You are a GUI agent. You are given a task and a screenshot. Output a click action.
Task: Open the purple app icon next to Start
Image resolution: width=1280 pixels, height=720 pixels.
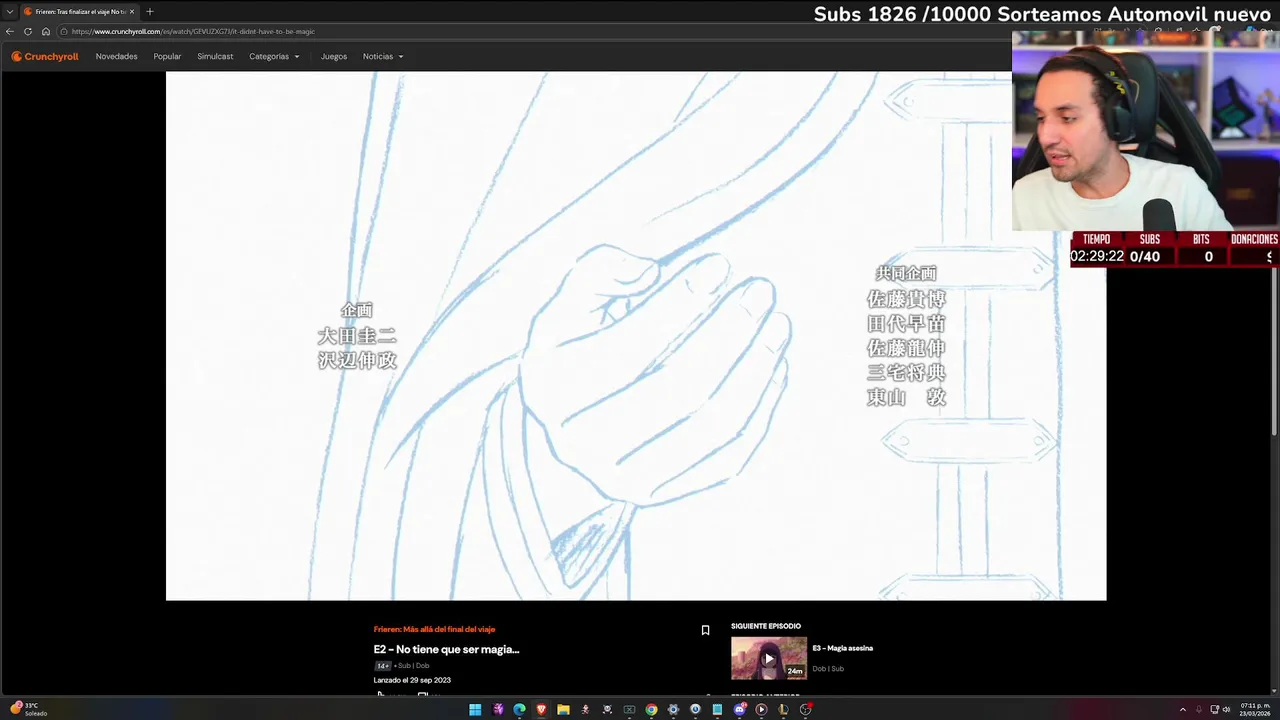pyautogui.click(x=498, y=710)
